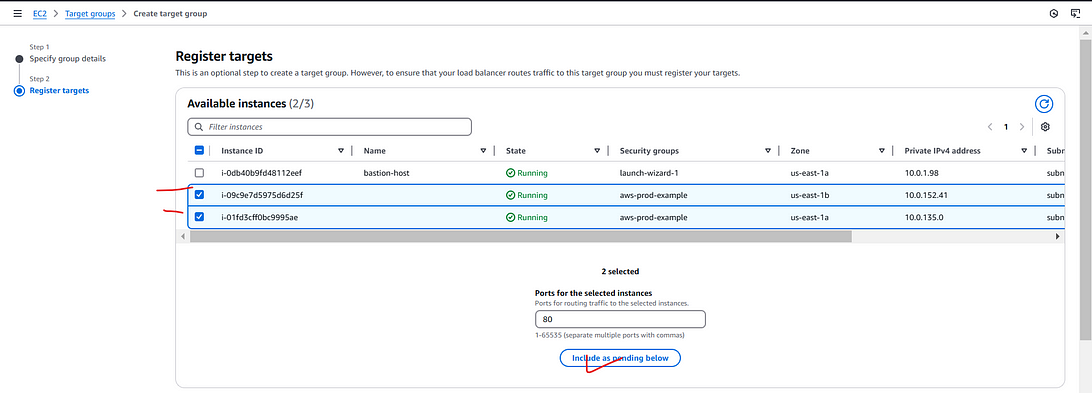Click Include as pending below button
Image resolution: width=1092 pixels, height=393 pixels.
(x=620, y=357)
